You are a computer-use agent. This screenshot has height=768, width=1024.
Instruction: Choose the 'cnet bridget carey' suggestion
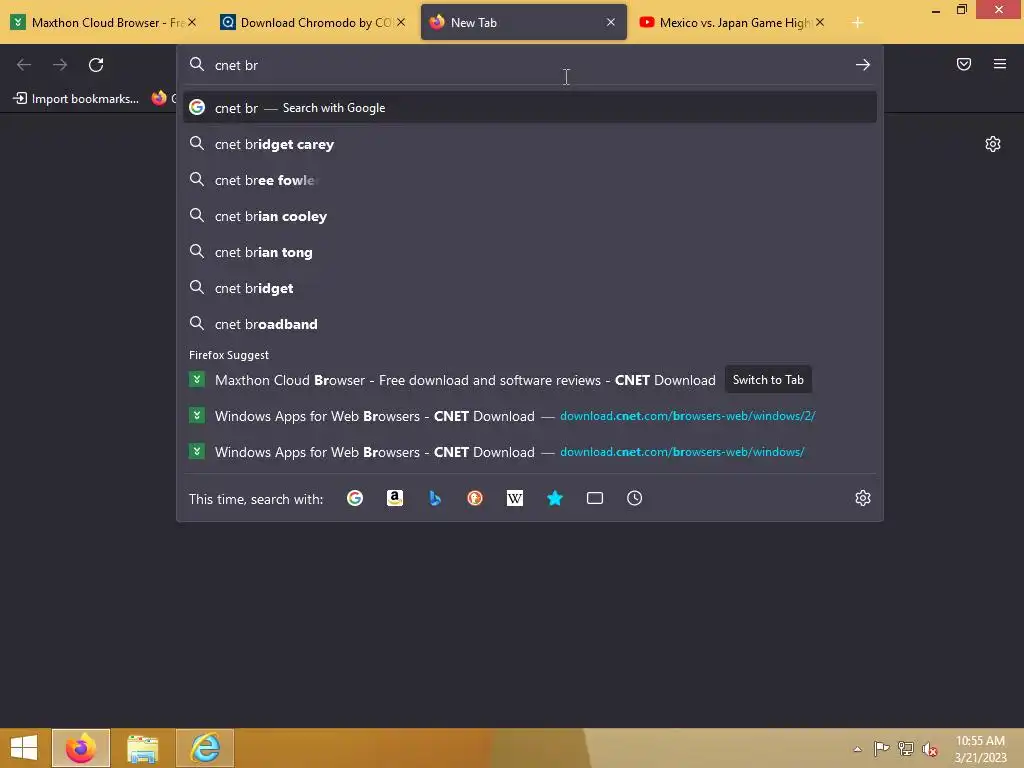pyautogui.click(x=530, y=144)
